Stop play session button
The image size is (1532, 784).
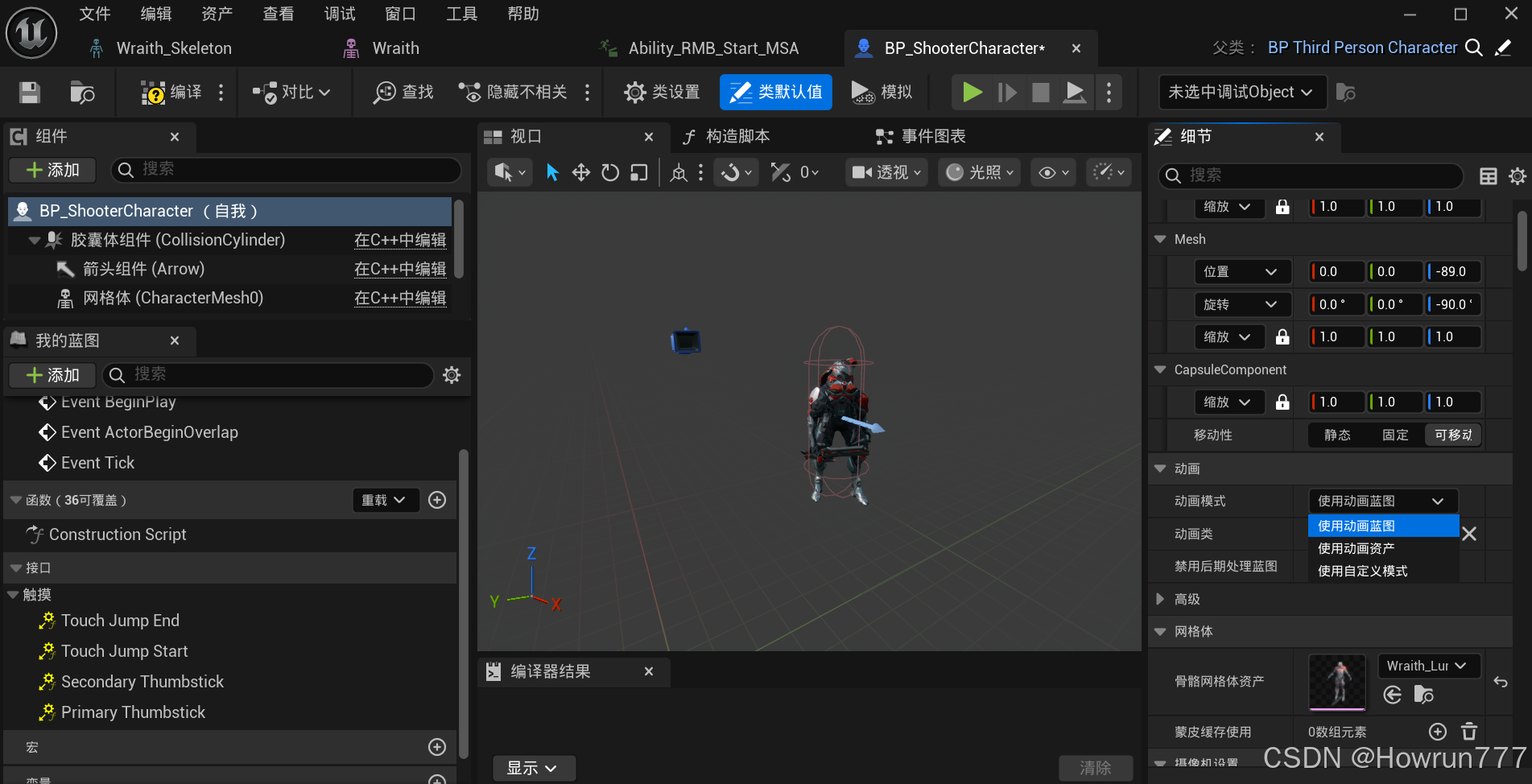click(1041, 93)
